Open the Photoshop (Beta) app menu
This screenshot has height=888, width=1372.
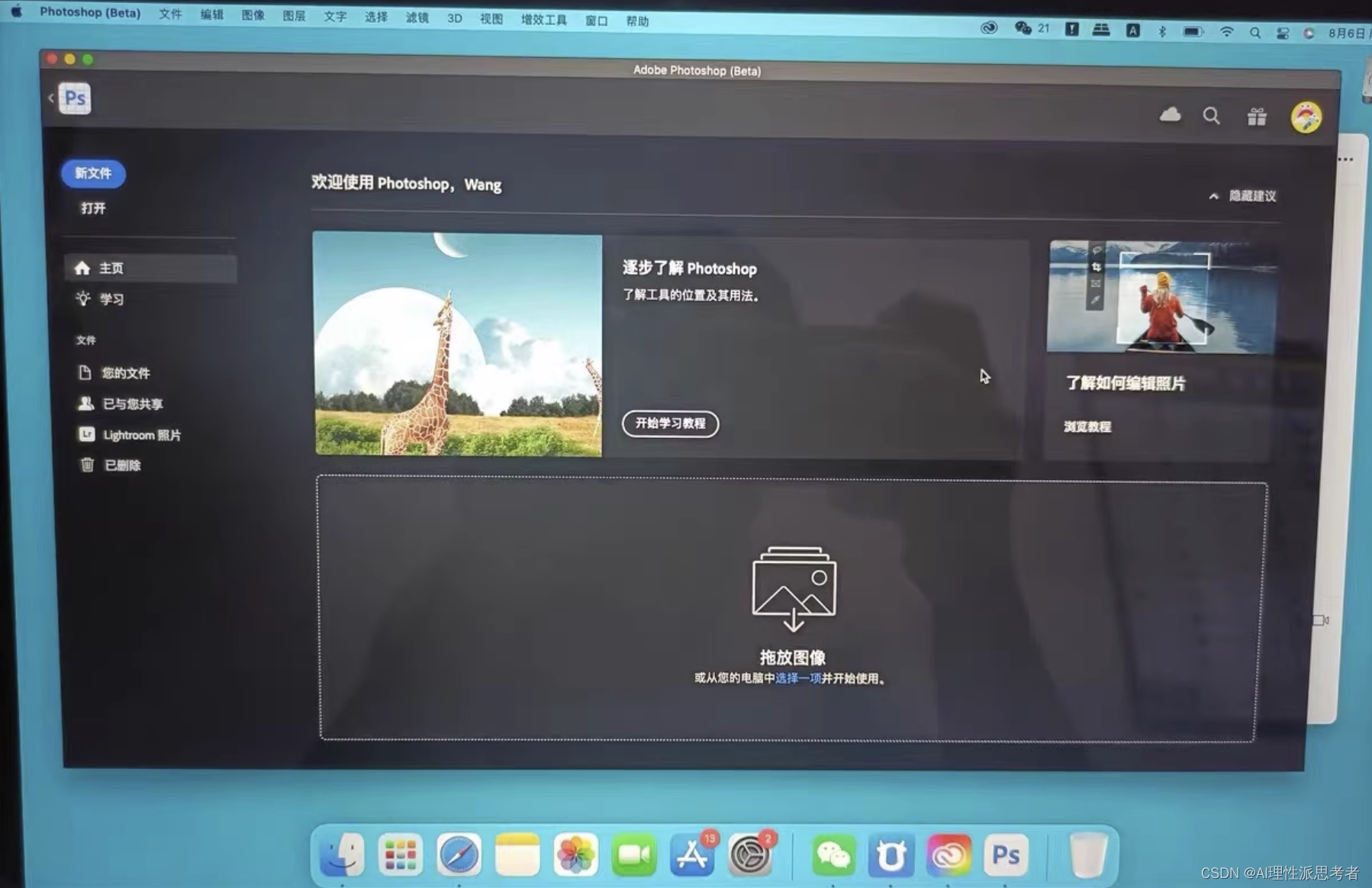click(90, 13)
